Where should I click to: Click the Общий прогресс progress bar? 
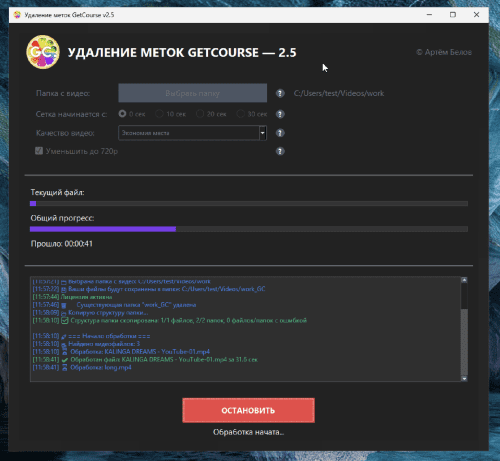pos(249,229)
